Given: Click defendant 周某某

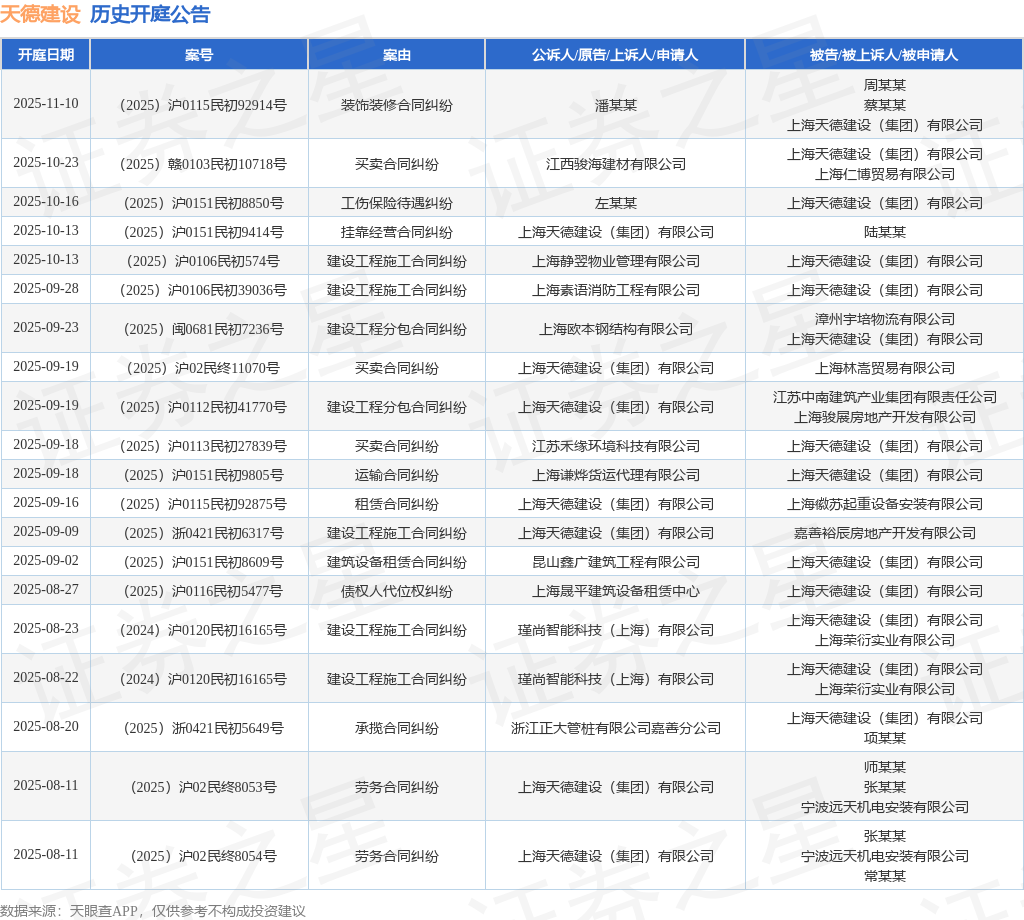Looking at the screenshot, I should click(x=884, y=85).
